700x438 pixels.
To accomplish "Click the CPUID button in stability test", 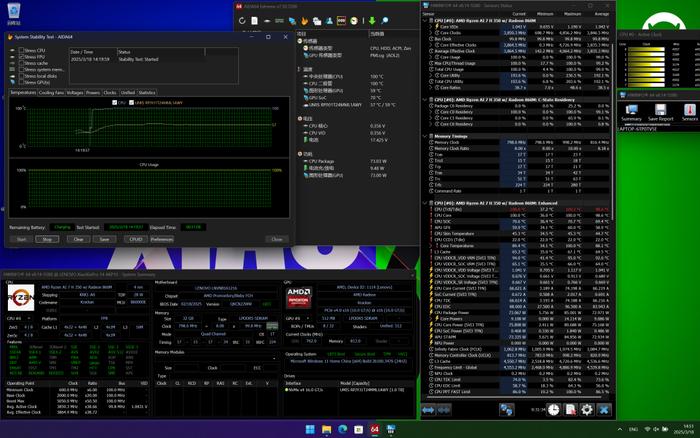I will pos(136,239).
